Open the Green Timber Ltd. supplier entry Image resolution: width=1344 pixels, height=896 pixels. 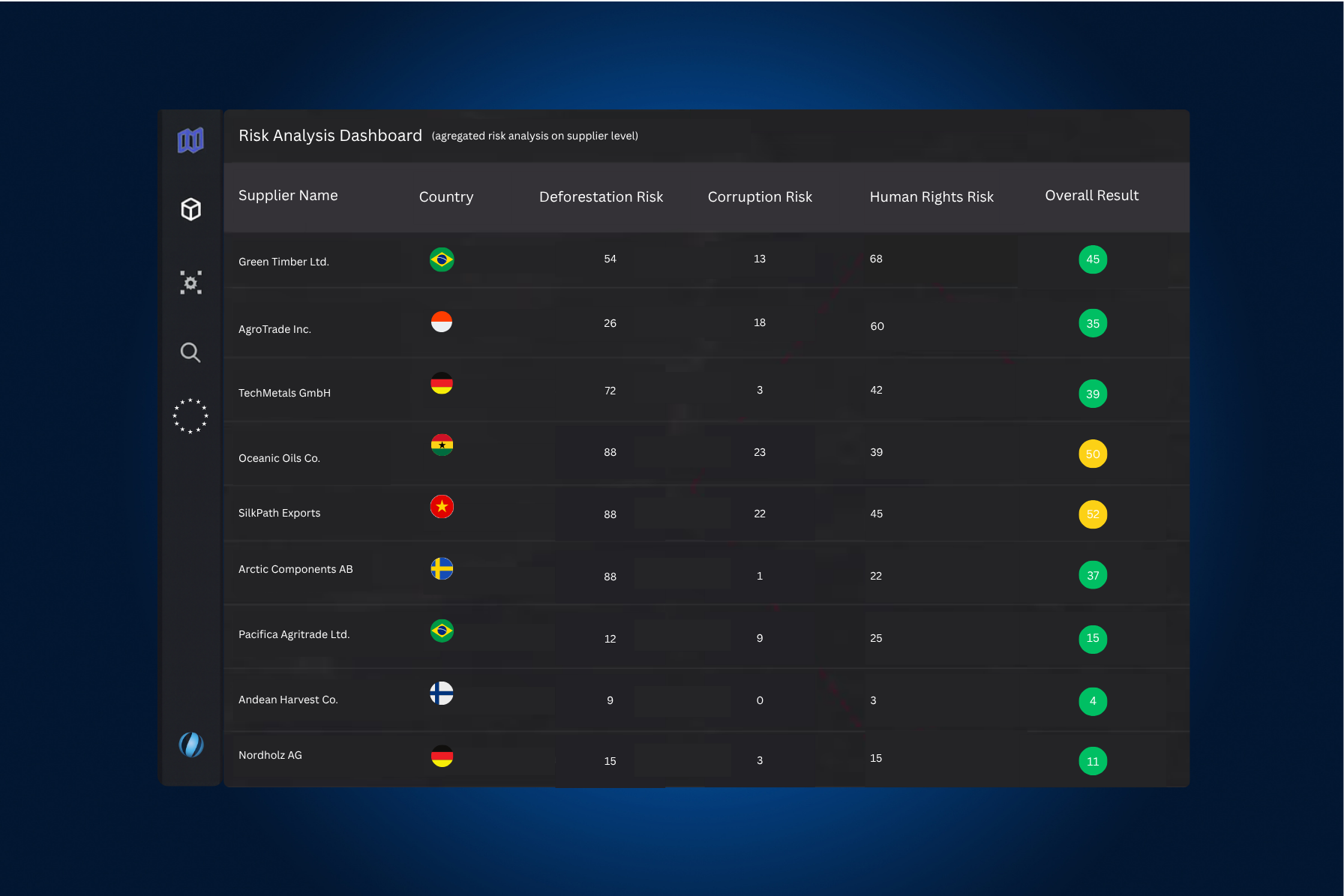(283, 262)
